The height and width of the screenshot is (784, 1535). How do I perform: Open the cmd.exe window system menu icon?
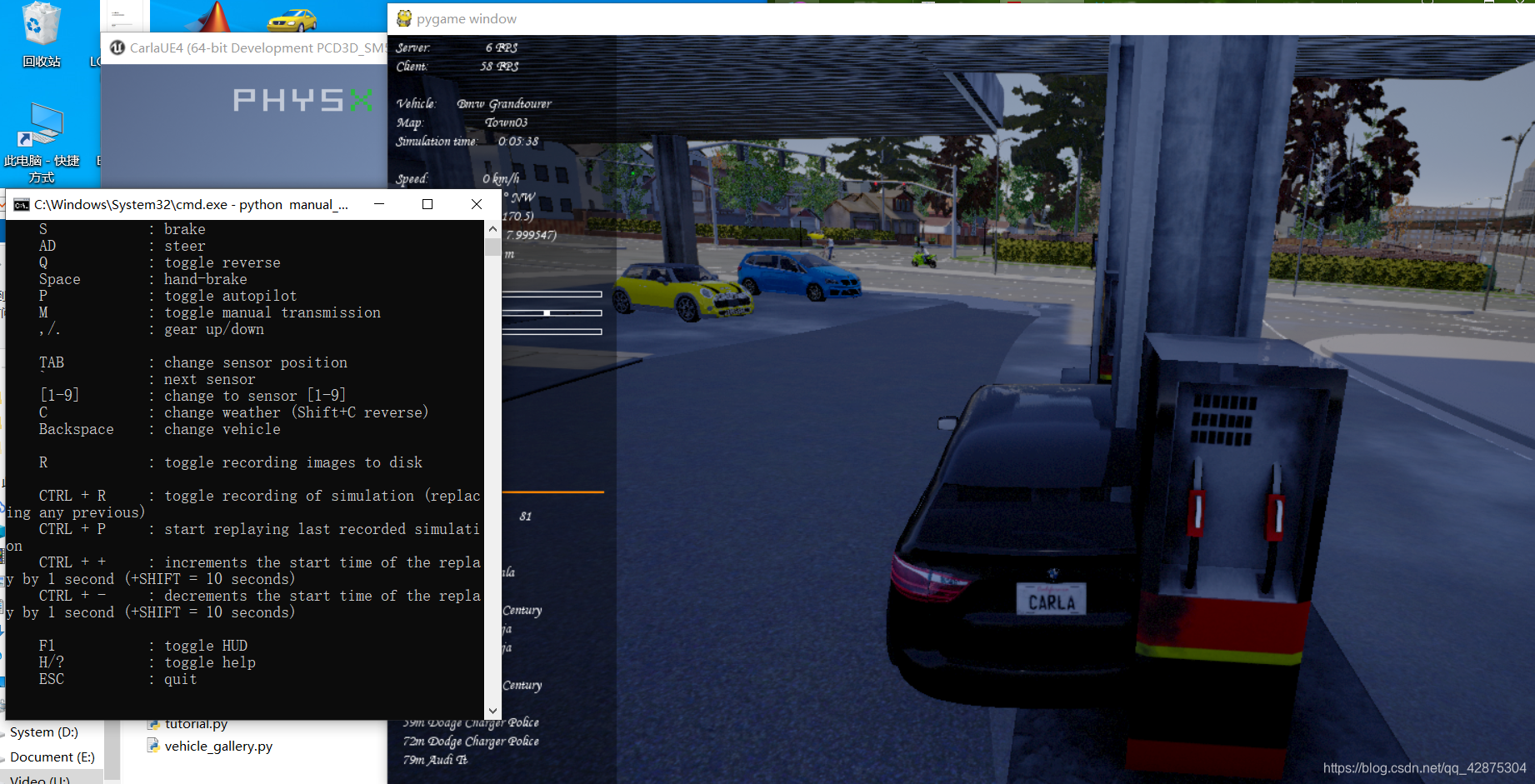22,205
